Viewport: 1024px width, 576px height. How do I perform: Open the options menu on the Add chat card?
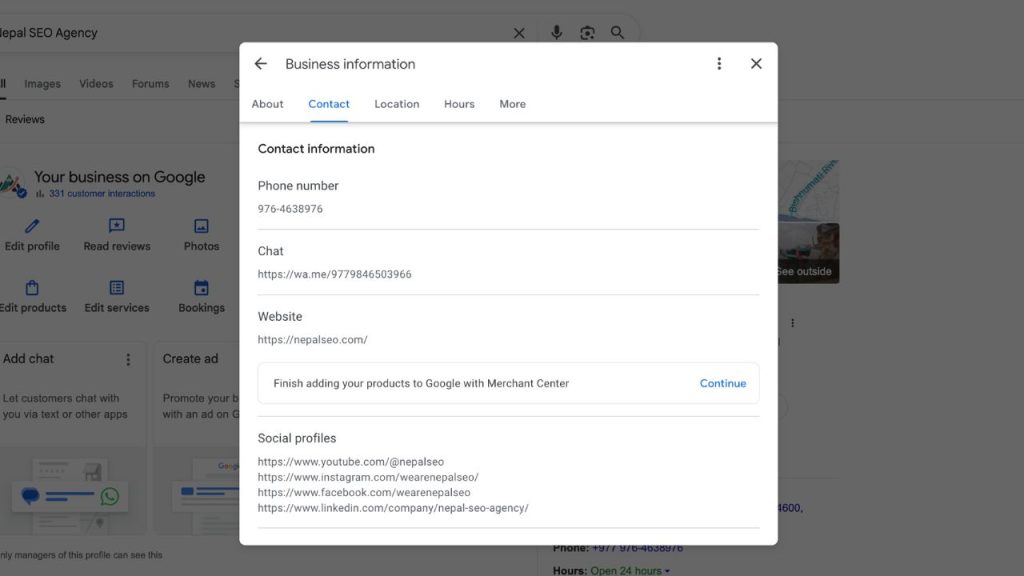pos(127,358)
